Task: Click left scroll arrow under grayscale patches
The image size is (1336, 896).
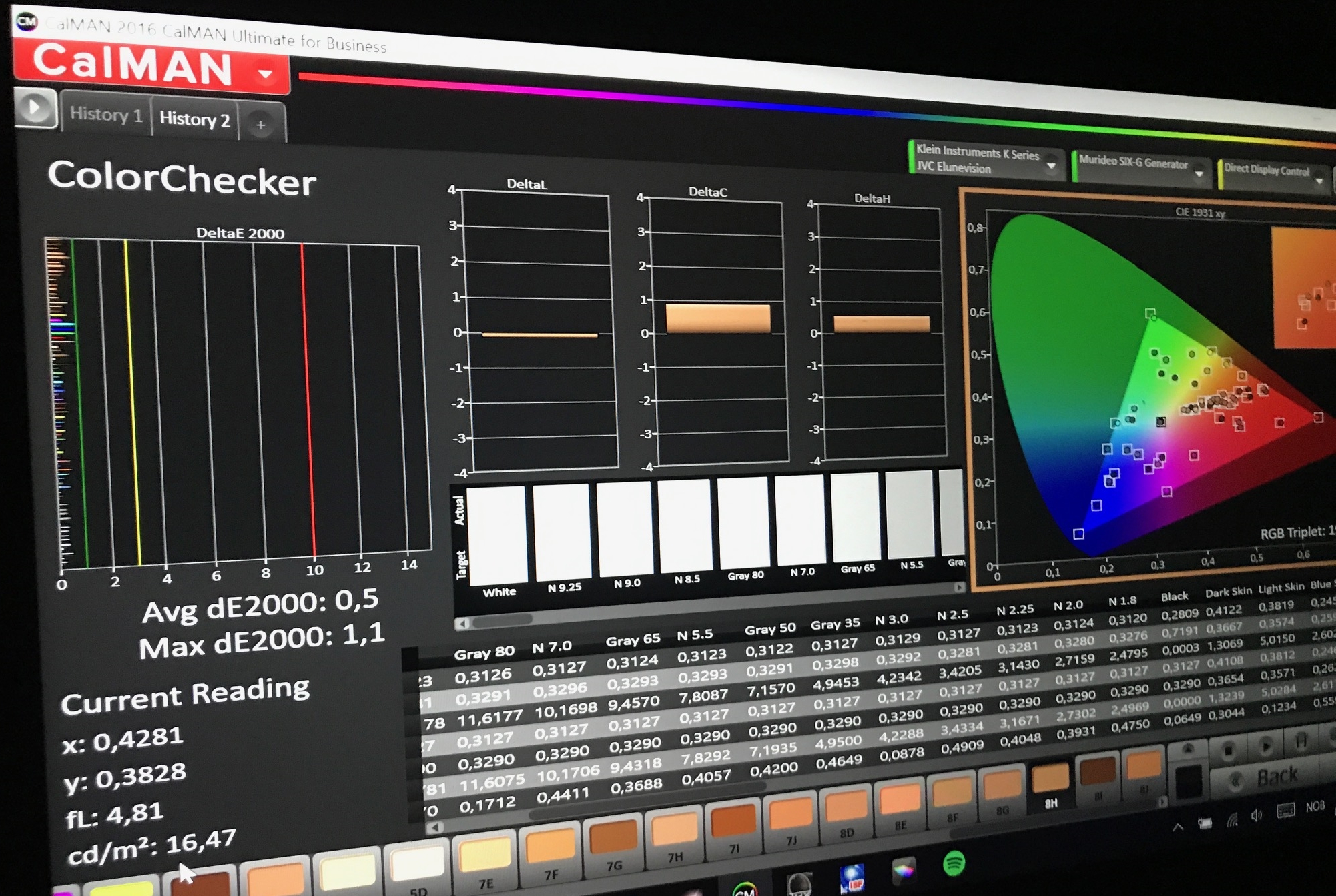Action: click(x=462, y=624)
